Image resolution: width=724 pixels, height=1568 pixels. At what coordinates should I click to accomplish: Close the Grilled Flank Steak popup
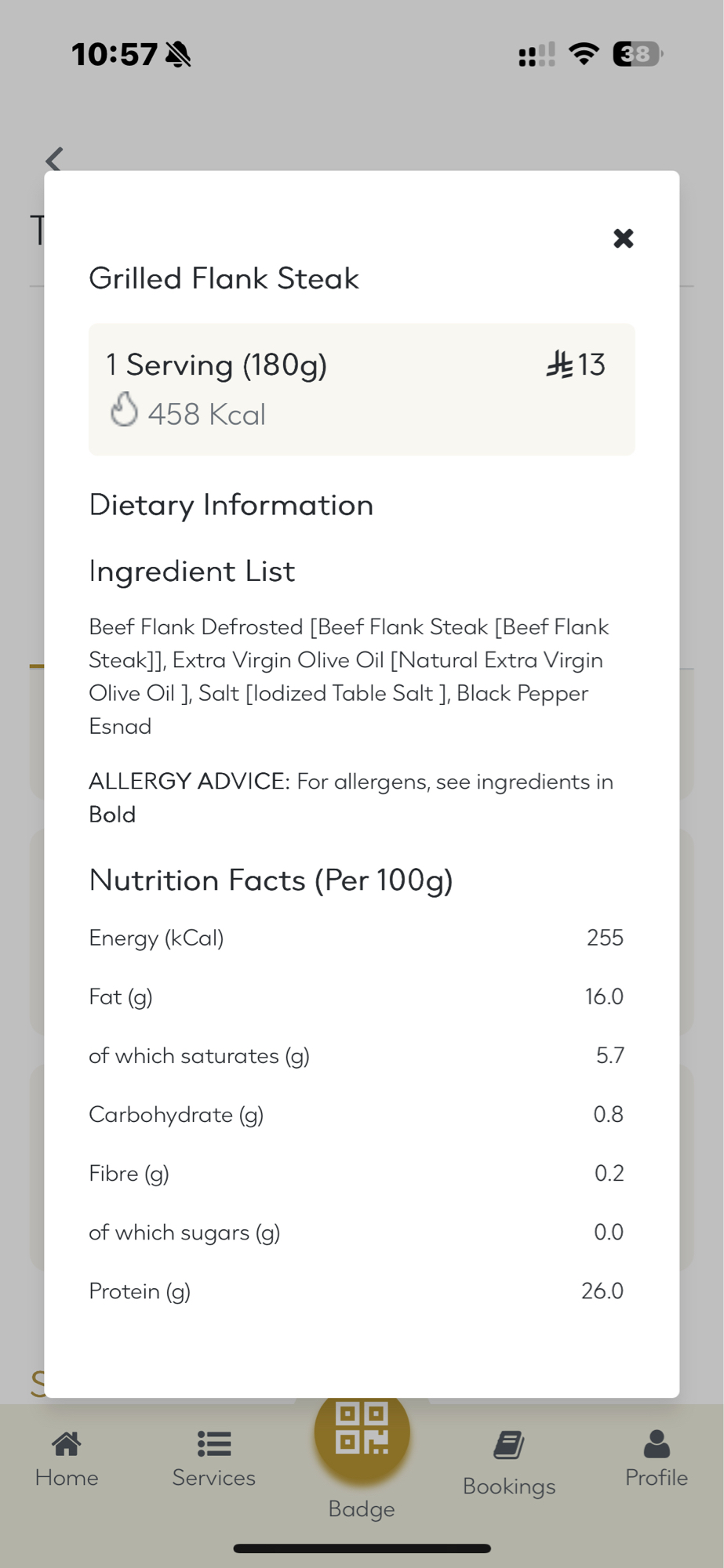[623, 238]
